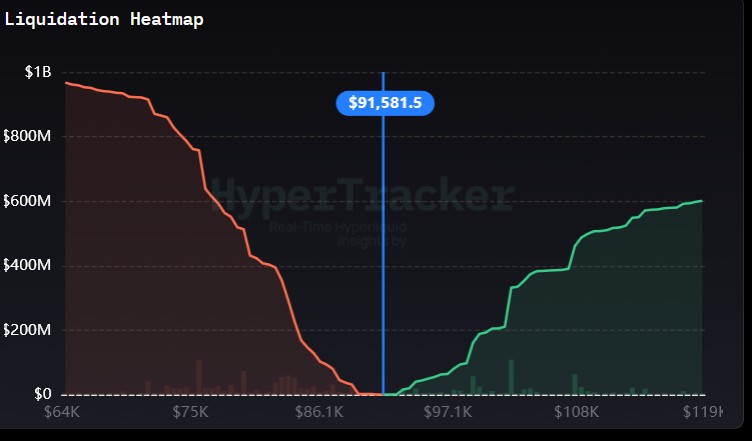Image resolution: width=752 pixels, height=441 pixels.
Task: Select the $0 y-axis label
Action: click(x=39, y=394)
